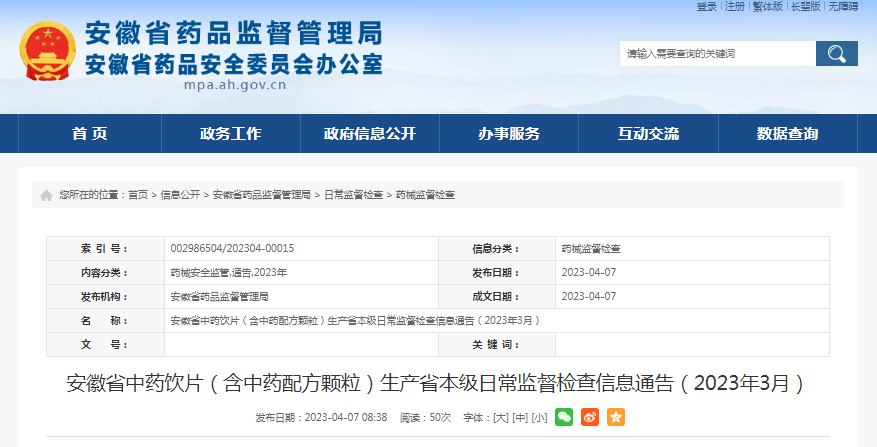
Task: Click 信息公开 in the breadcrumb
Action: tap(180, 195)
